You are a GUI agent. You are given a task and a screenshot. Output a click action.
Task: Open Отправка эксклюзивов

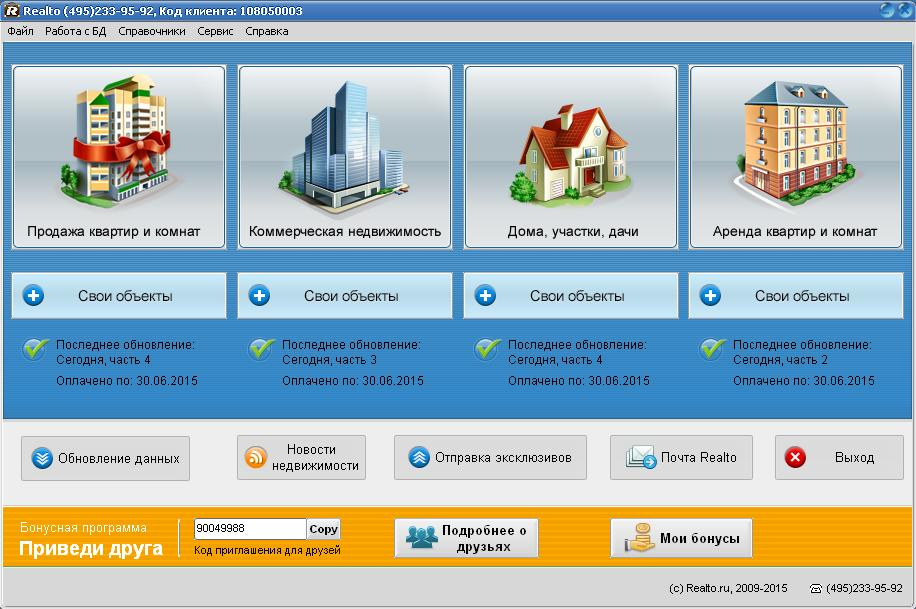click(x=490, y=458)
